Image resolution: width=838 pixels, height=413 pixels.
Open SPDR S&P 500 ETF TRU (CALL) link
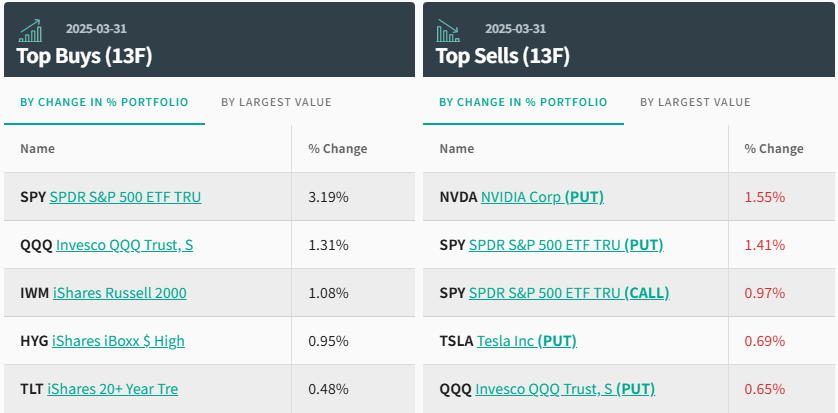click(x=569, y=293)
